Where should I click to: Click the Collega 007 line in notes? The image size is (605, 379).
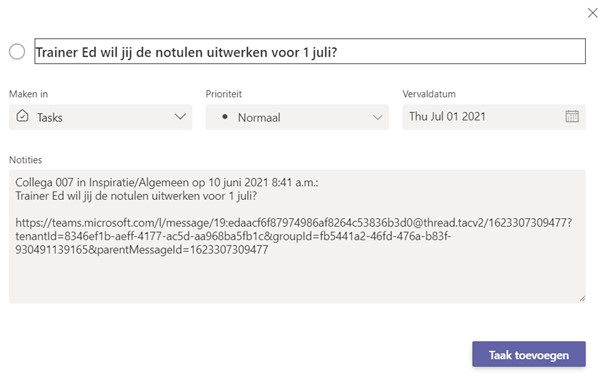point(167,182)
